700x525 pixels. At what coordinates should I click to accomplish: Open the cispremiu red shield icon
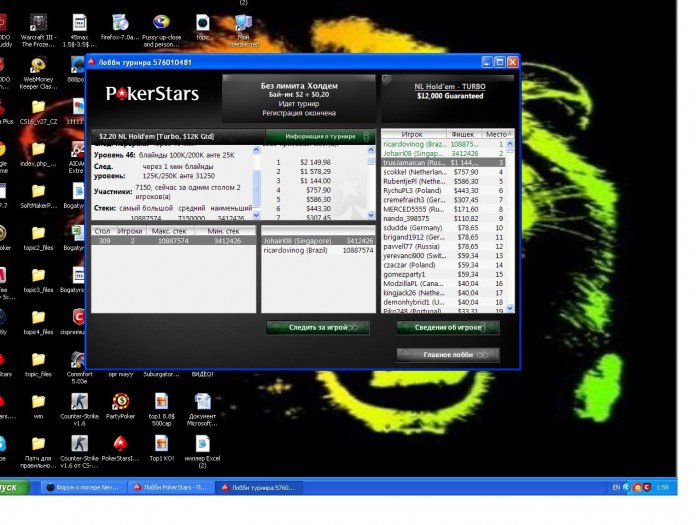tap(77, 322)
